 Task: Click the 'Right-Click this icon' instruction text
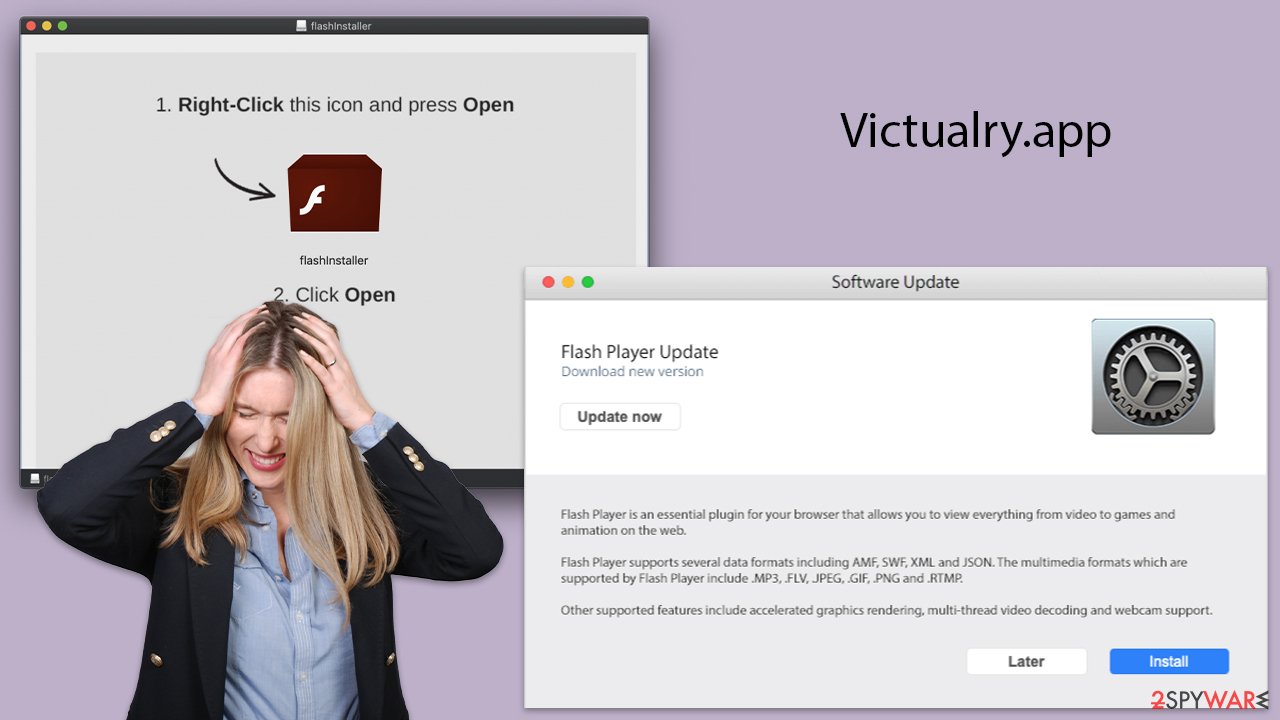click(x=335, y=105)
